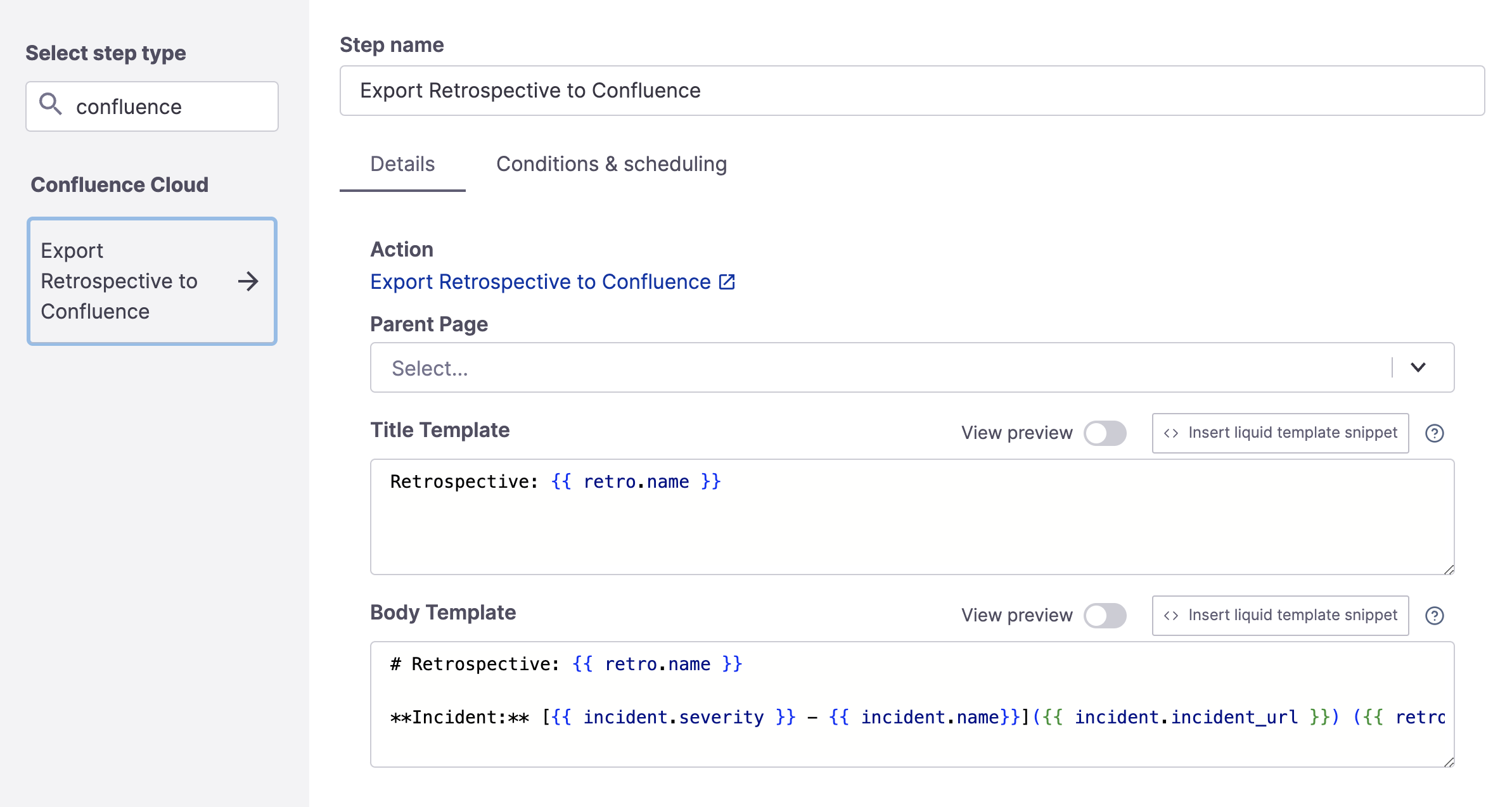The image size is (1512, 807).
Task: Click the step type search field containing confluence
Action: pos(152,106)
